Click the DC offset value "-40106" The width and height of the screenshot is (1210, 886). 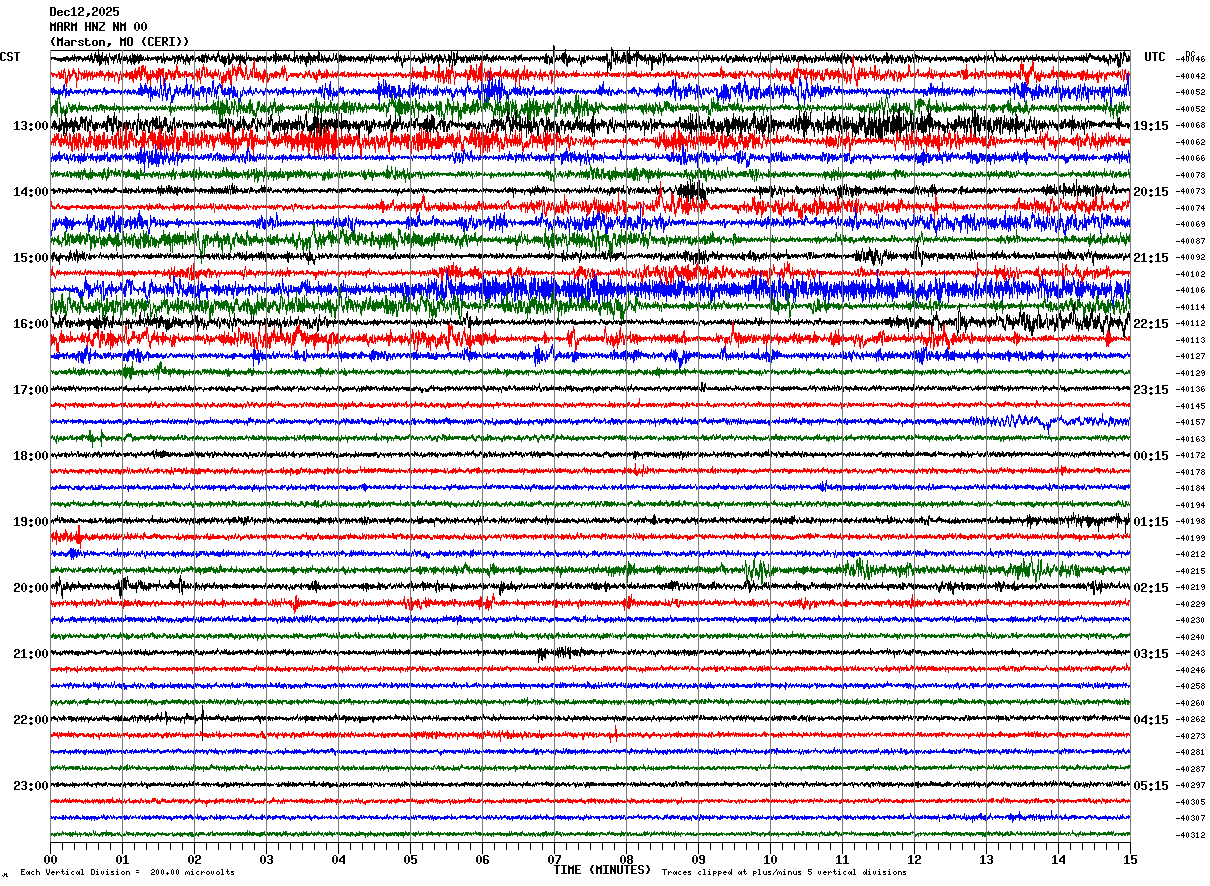[1191, 291]
